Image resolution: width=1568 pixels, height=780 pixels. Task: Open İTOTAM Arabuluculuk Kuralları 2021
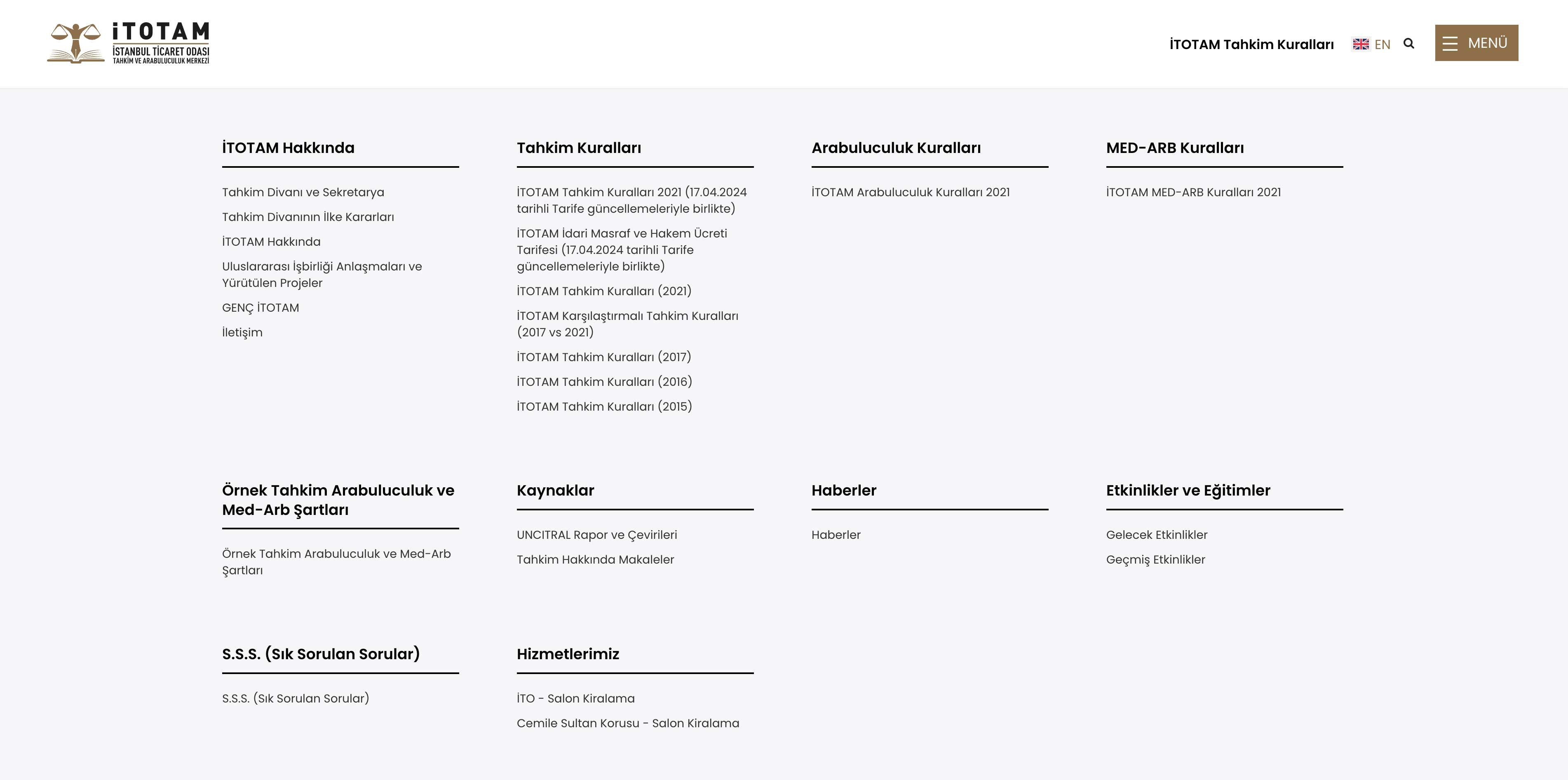point(911,193)
